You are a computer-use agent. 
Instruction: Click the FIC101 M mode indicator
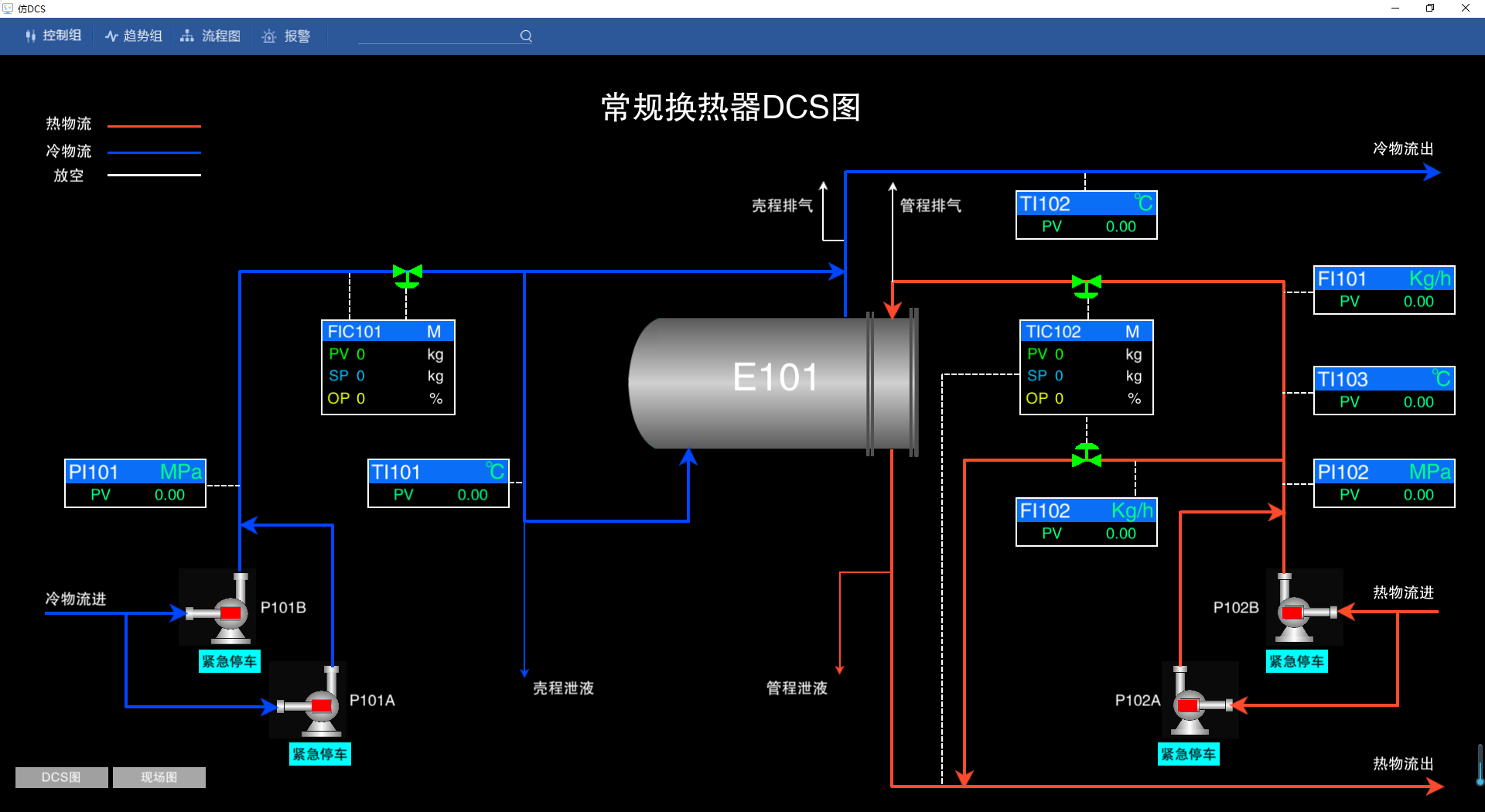pyautogui.click(x=434, y=332)
